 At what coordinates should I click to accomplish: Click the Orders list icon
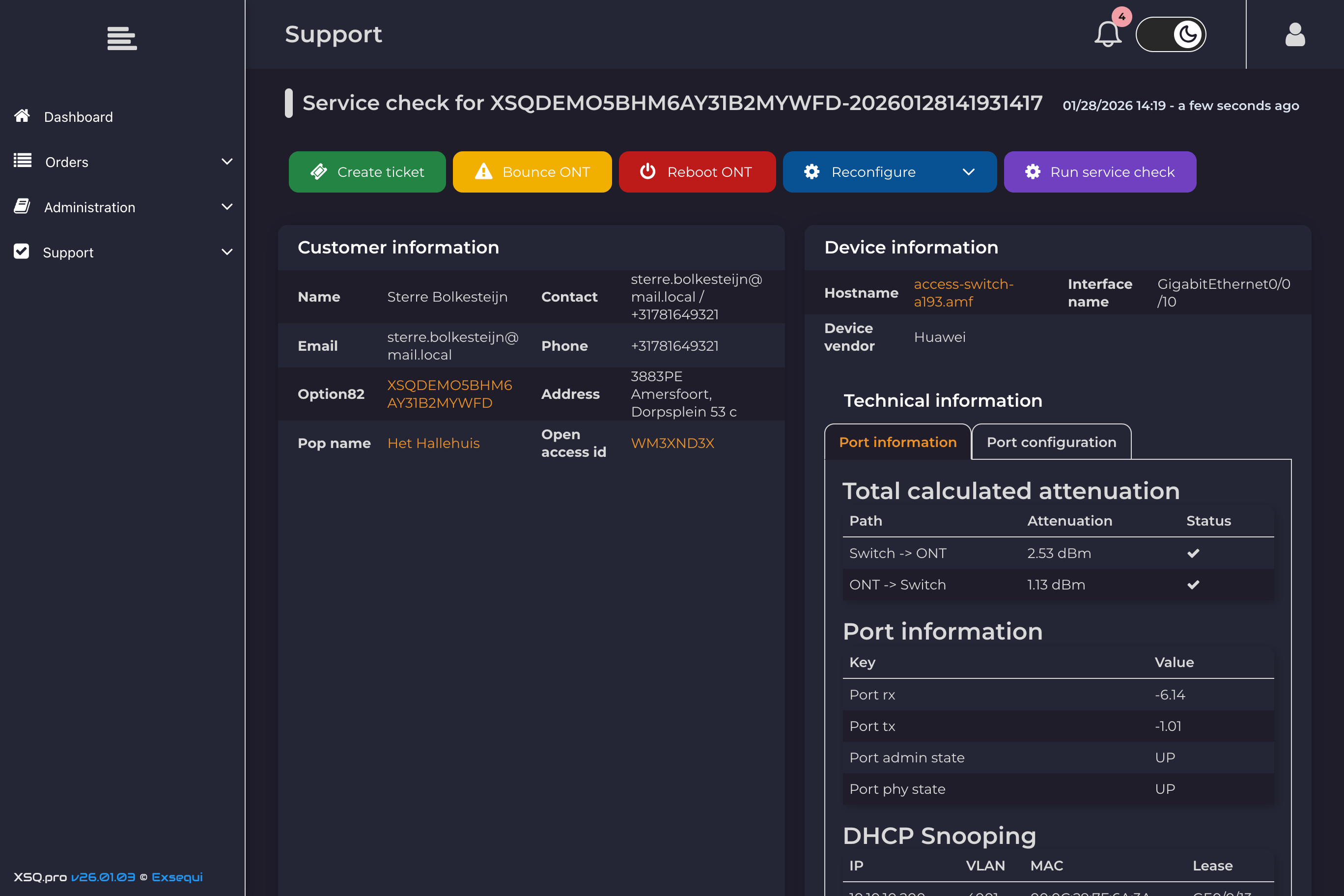click(x=22, y=161)
